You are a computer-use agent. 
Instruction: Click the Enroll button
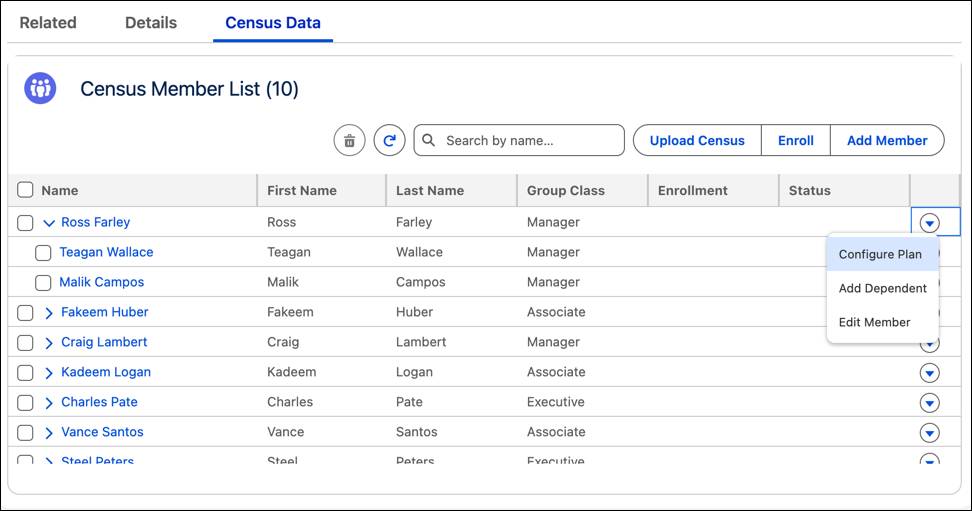point(795,141)
